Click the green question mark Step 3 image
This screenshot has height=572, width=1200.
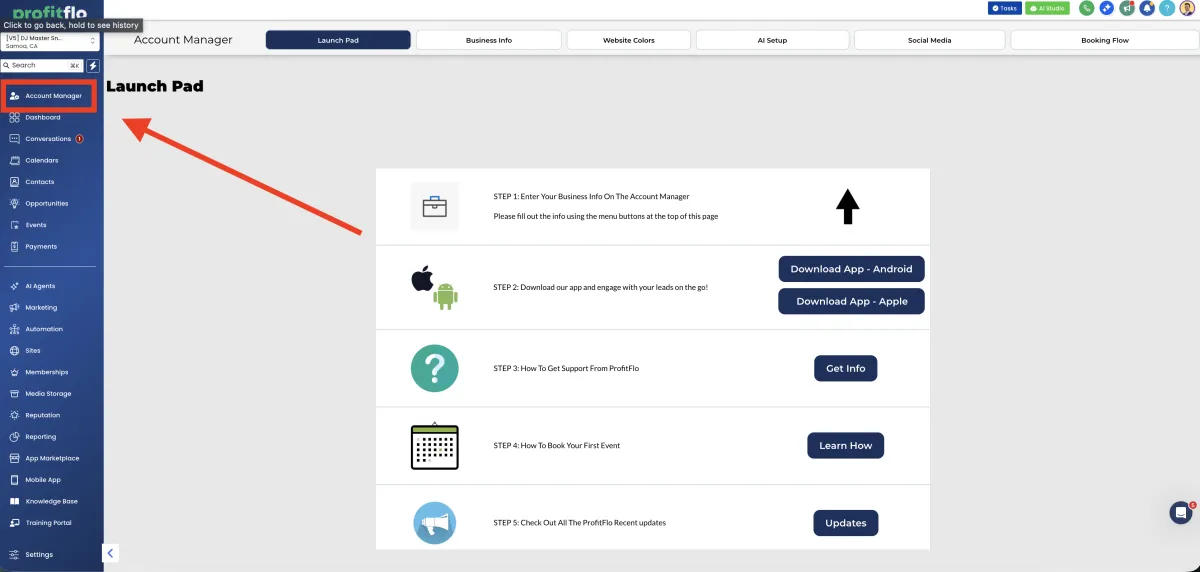435,368
